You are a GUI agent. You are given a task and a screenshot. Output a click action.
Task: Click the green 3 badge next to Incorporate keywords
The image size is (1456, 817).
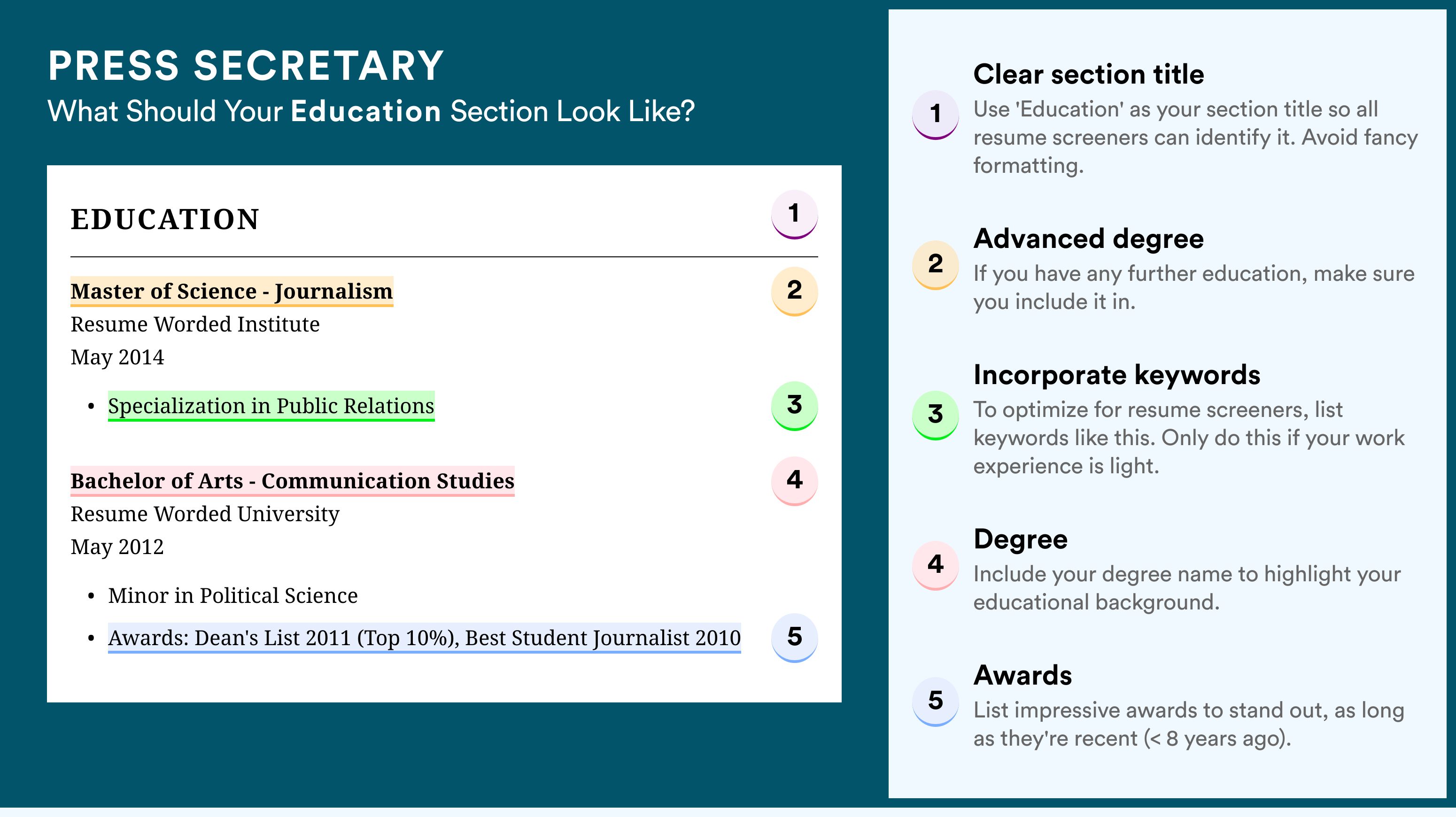pos(936,415)
